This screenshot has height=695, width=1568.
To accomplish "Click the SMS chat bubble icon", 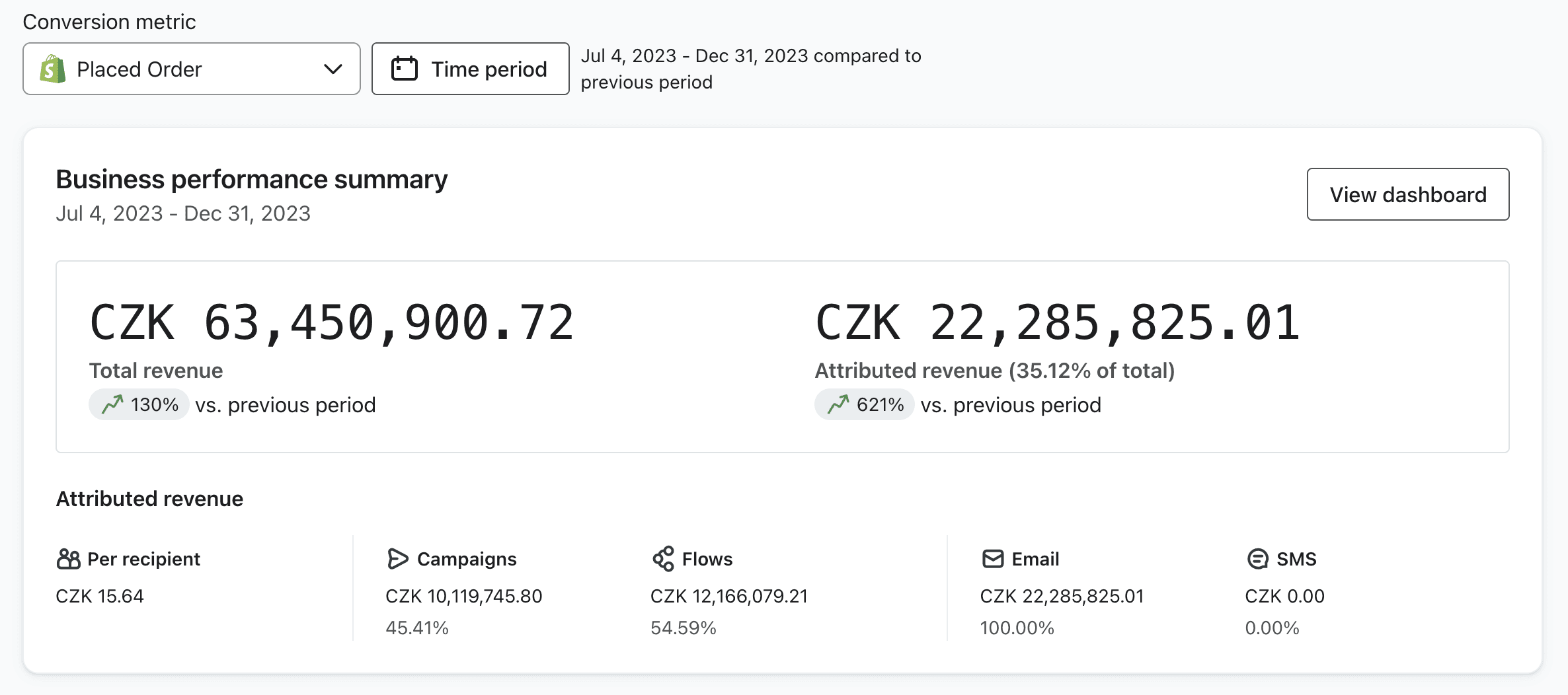I will click(x=1257, y=559).
